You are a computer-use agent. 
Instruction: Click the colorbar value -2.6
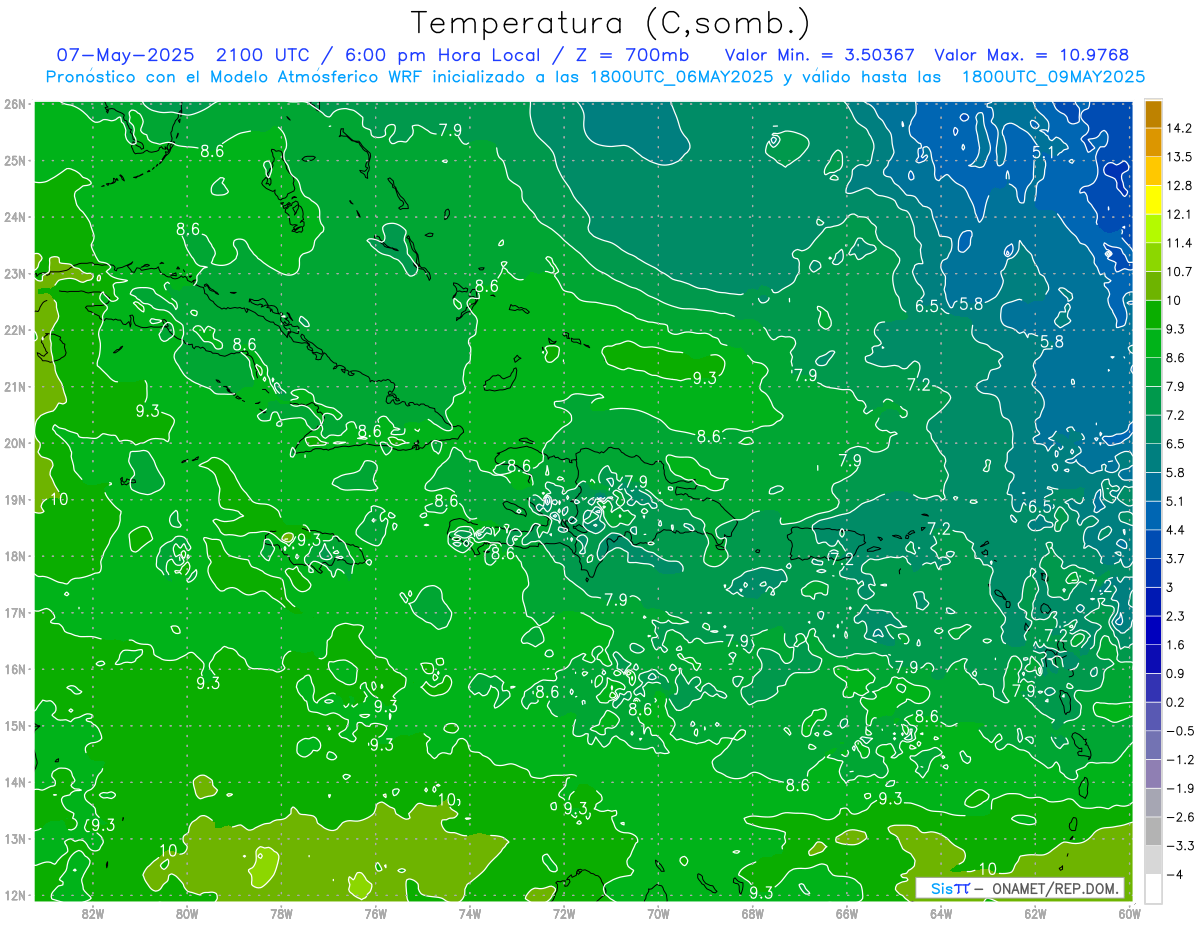pos(1180,816)
